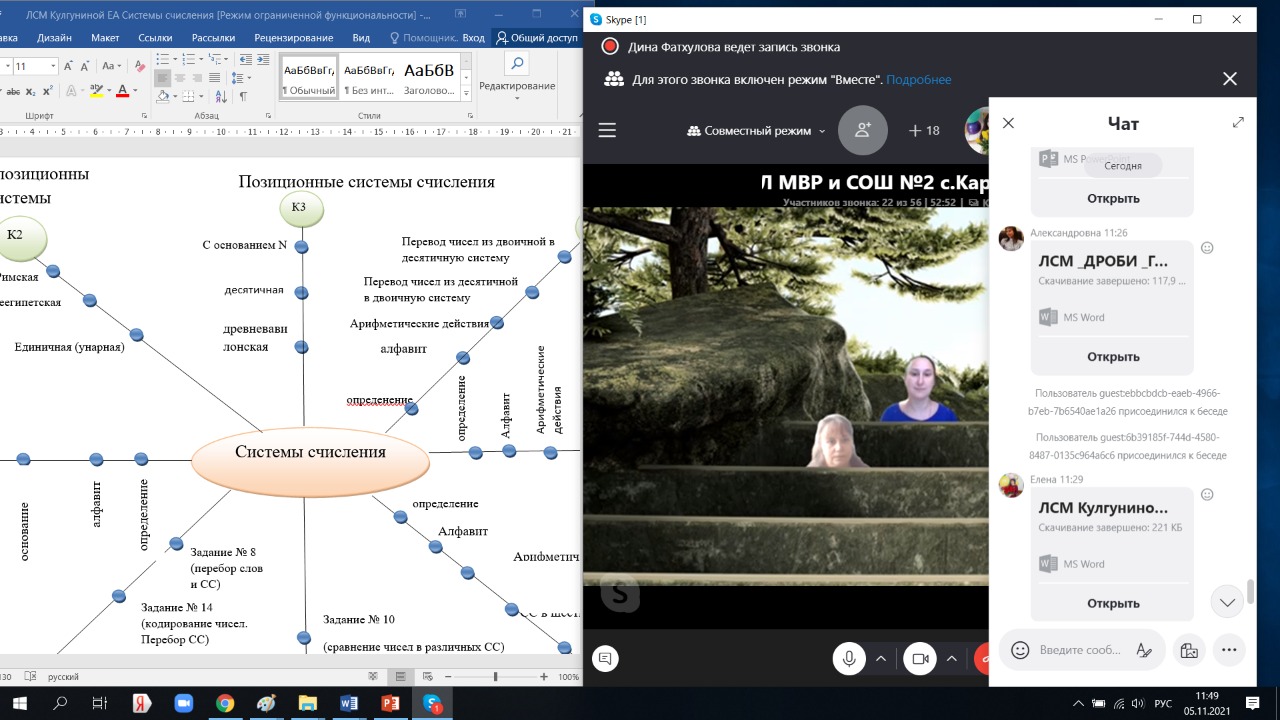The width and height of the screenshot is (1280, 720).
Task: Click the add participants icon
Action: click(x=862, y=130)
